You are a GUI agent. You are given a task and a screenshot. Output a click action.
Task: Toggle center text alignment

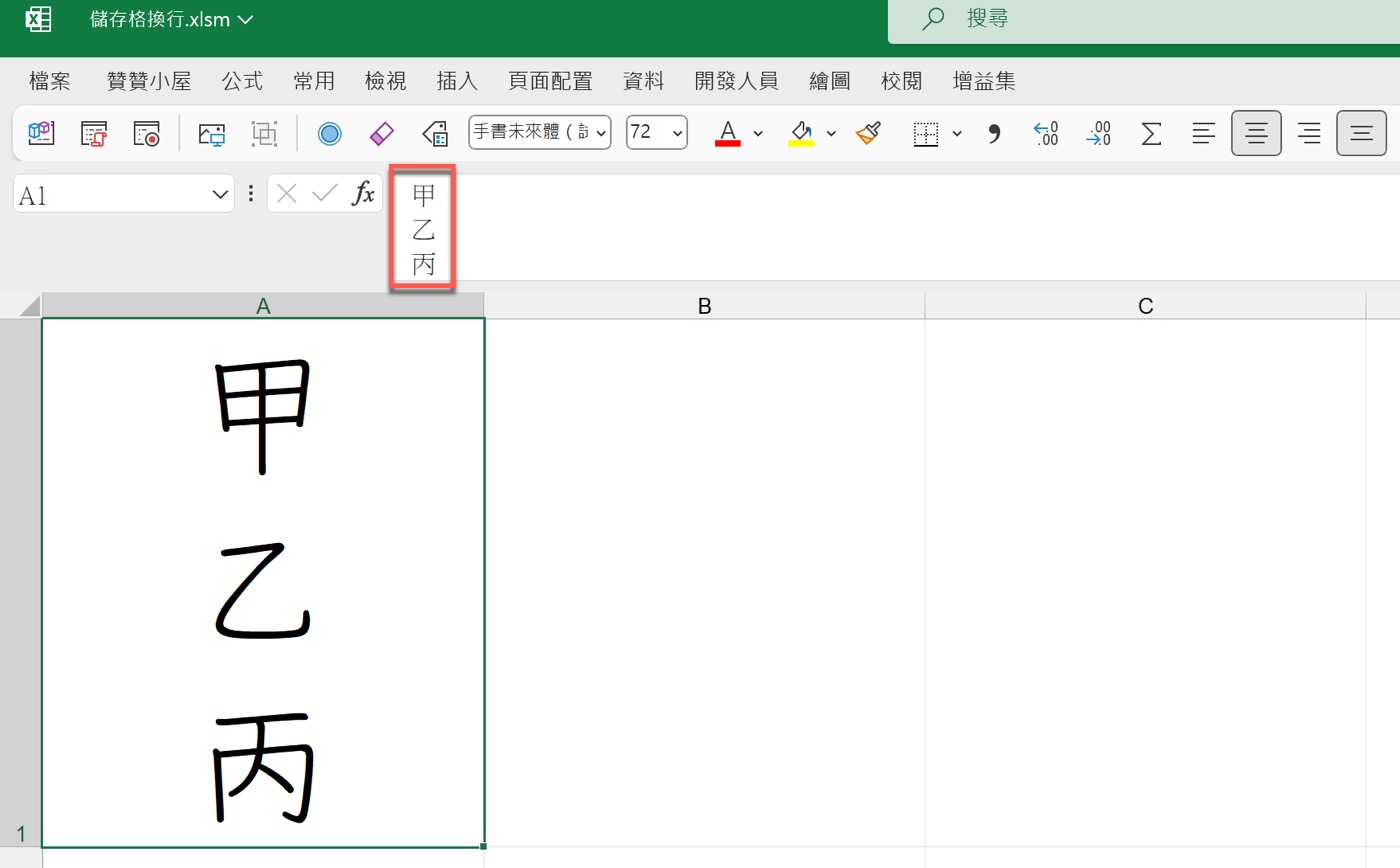(1256, 132)
